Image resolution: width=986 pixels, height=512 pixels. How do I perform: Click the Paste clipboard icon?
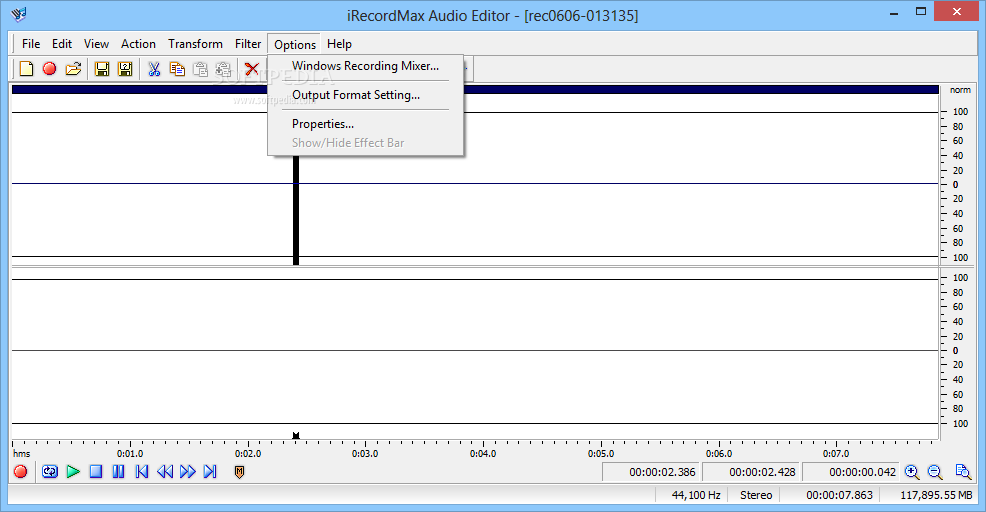click(200, 69)
